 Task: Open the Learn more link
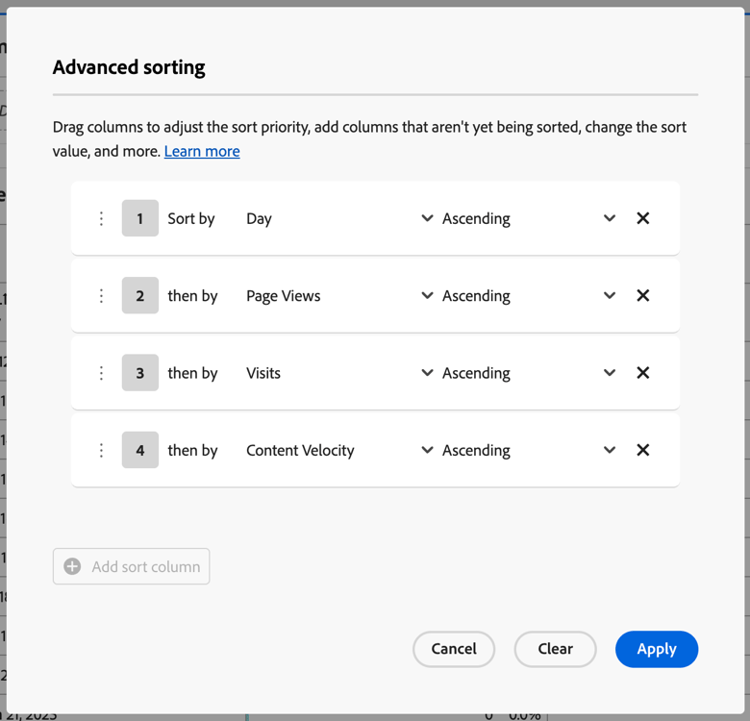tap(202, 151)
